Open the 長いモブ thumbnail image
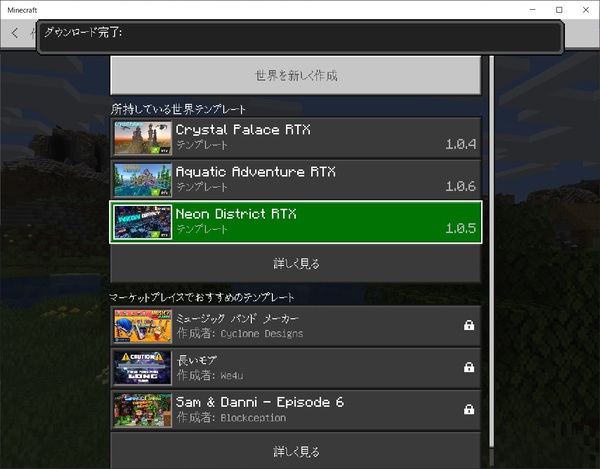600x469 pixels. point(143,368)
